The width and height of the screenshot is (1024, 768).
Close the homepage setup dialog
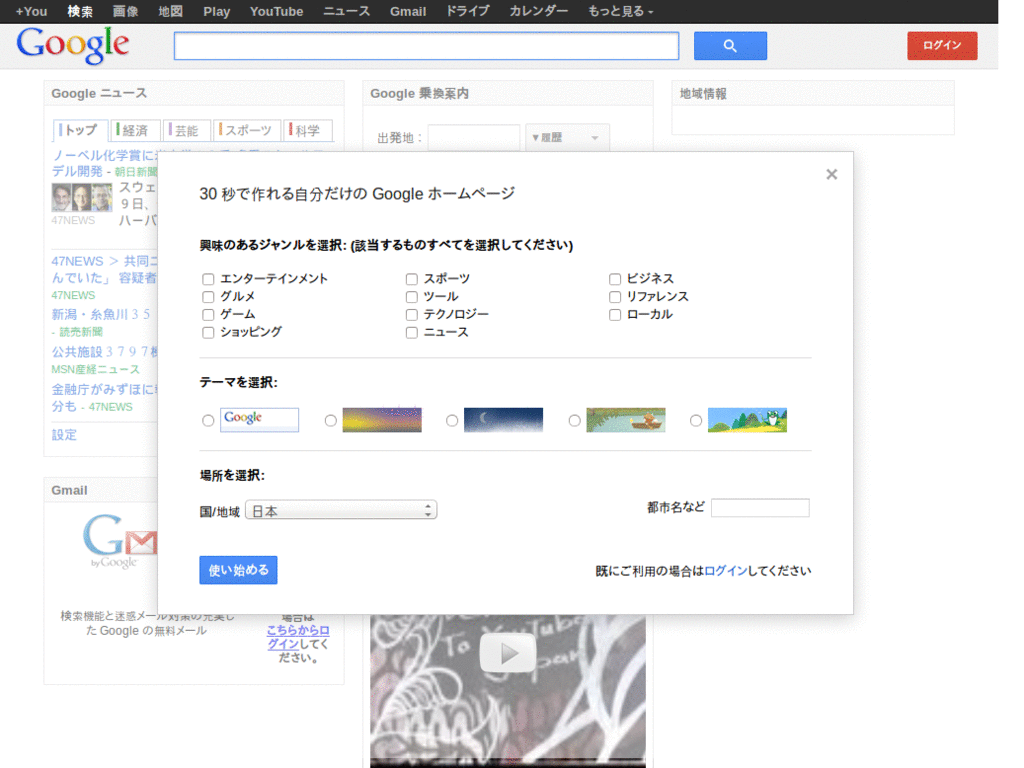(x=831, y=174)
